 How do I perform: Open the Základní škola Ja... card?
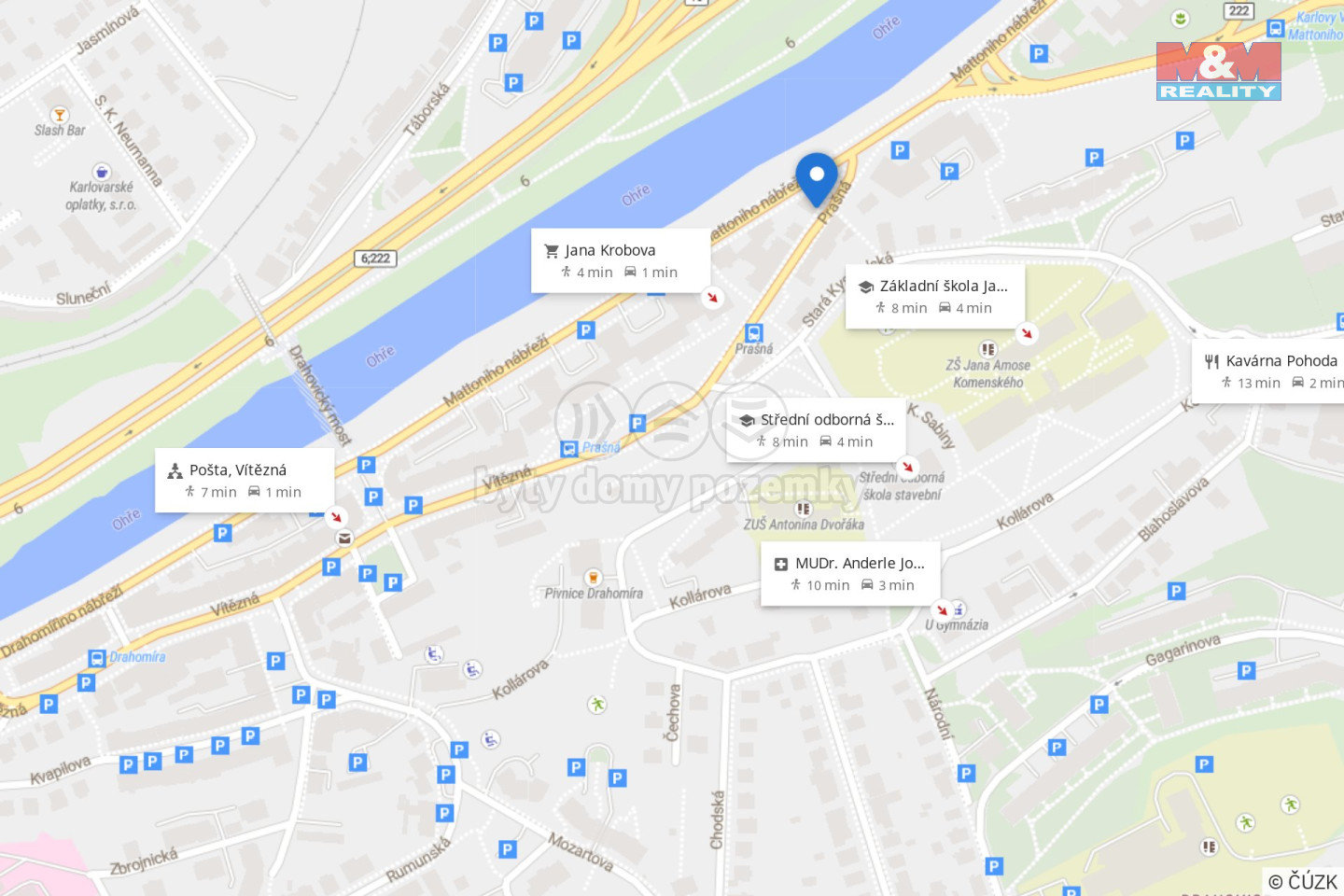click(935, 297)
